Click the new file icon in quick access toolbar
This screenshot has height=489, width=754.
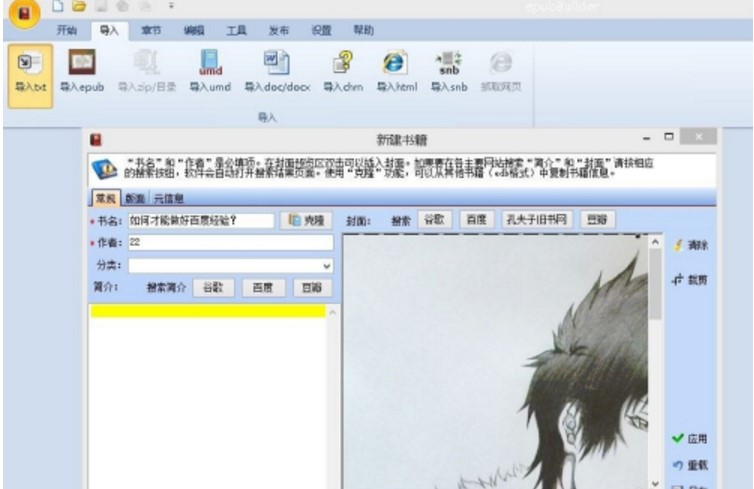pyautogui.click(x=58, y=6)
